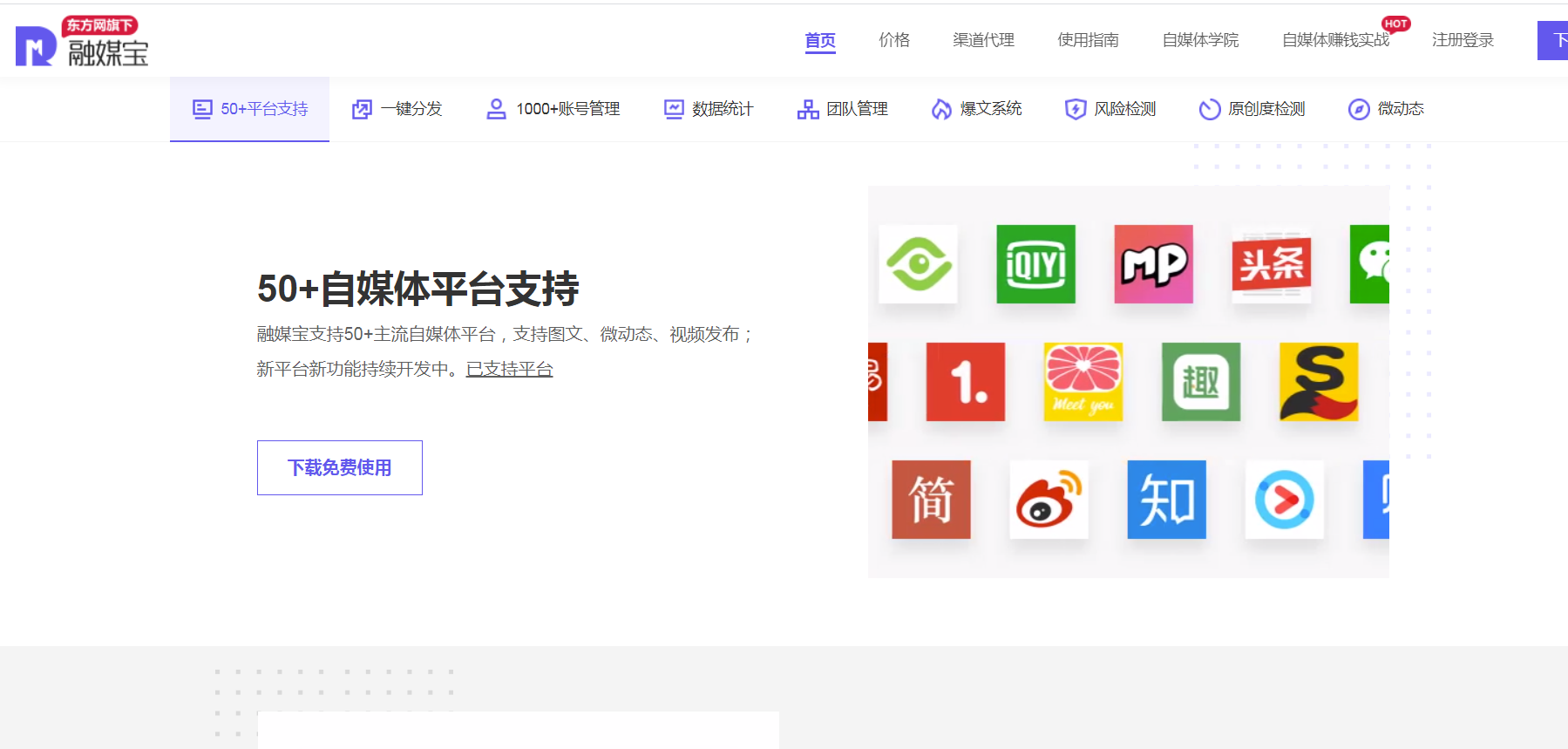Click 注册登录 link
This screenshot has height=749, width=1568.
coord(1463,40)
